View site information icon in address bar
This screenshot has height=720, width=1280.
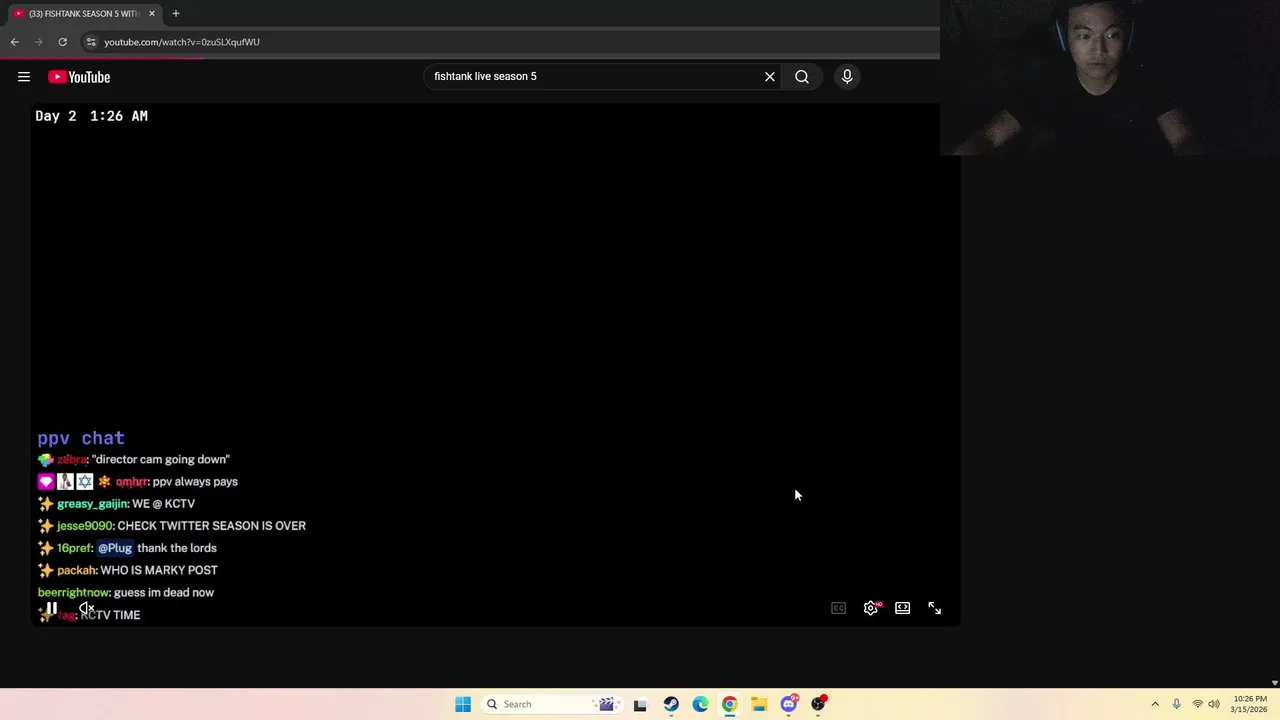pyautogui.click(x=91, y=42)
